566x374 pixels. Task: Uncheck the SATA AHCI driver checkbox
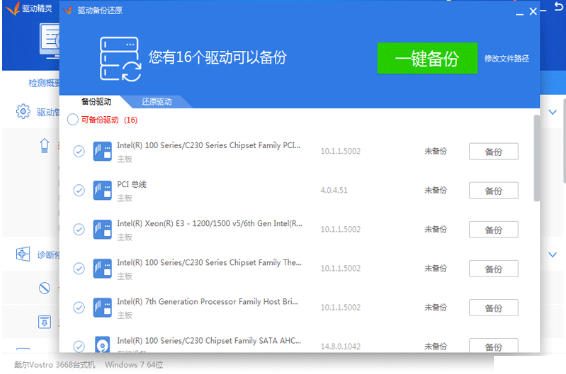[79, 346]
